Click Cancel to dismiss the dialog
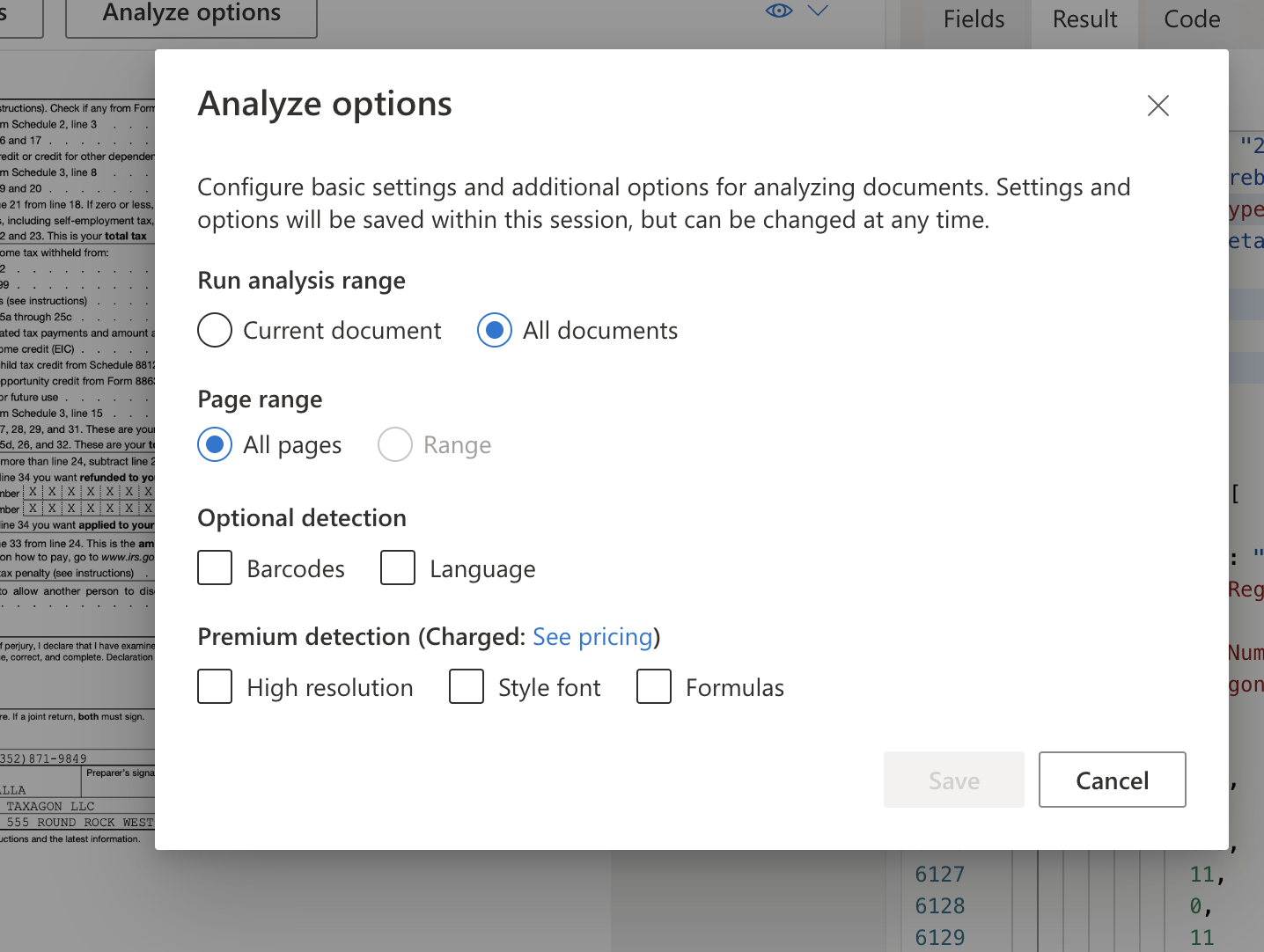Image resolution: width=1264 pixels, height=952 pixels. [1112, 780]
